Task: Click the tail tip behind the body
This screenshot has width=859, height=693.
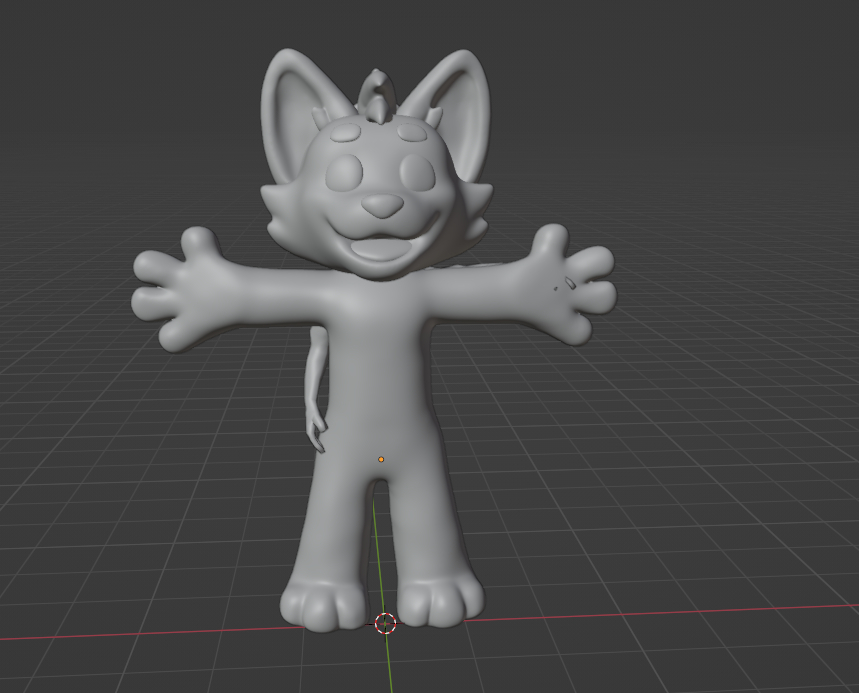Action: 317,433
